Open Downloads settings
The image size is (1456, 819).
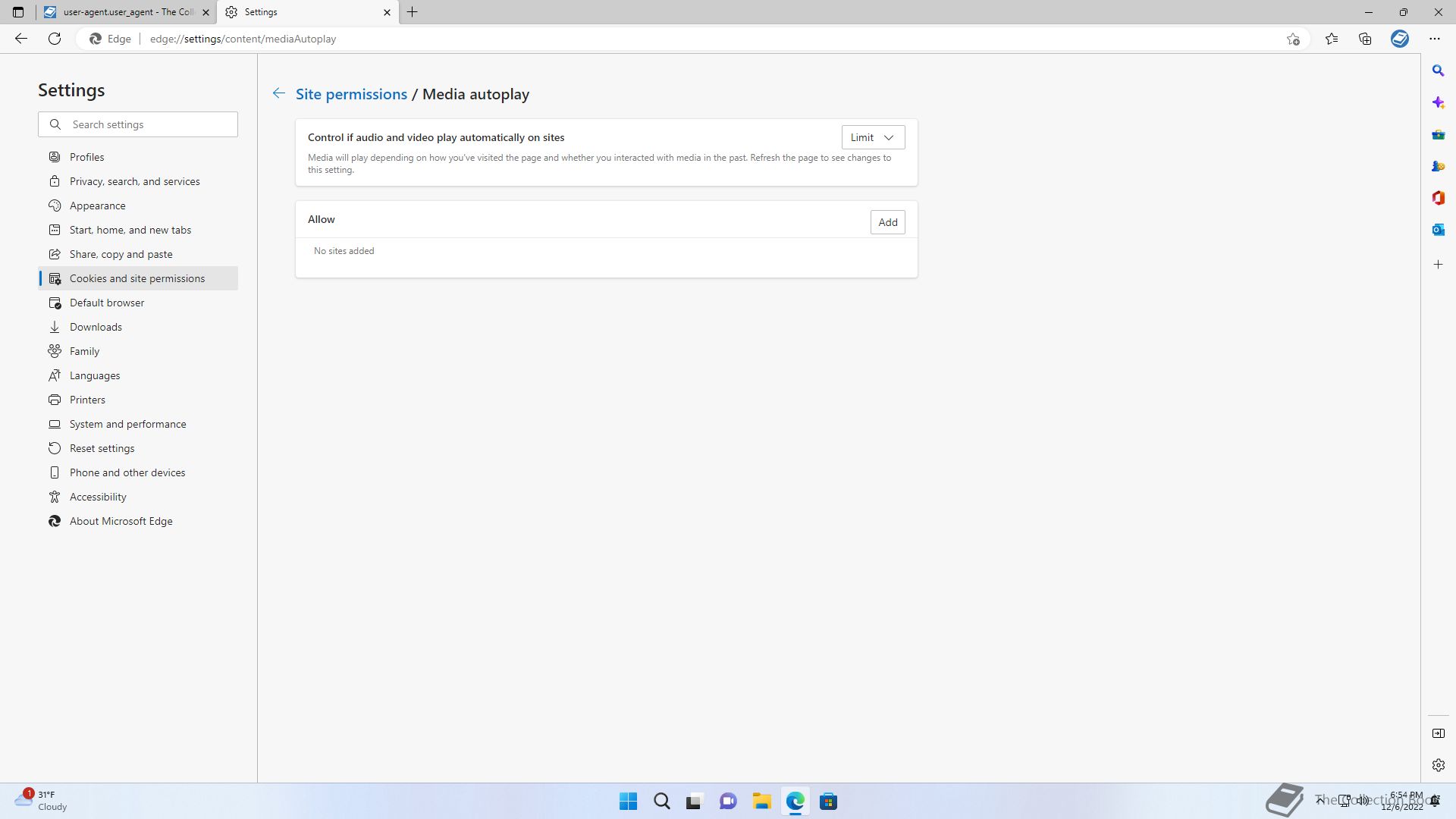(138, 327)
